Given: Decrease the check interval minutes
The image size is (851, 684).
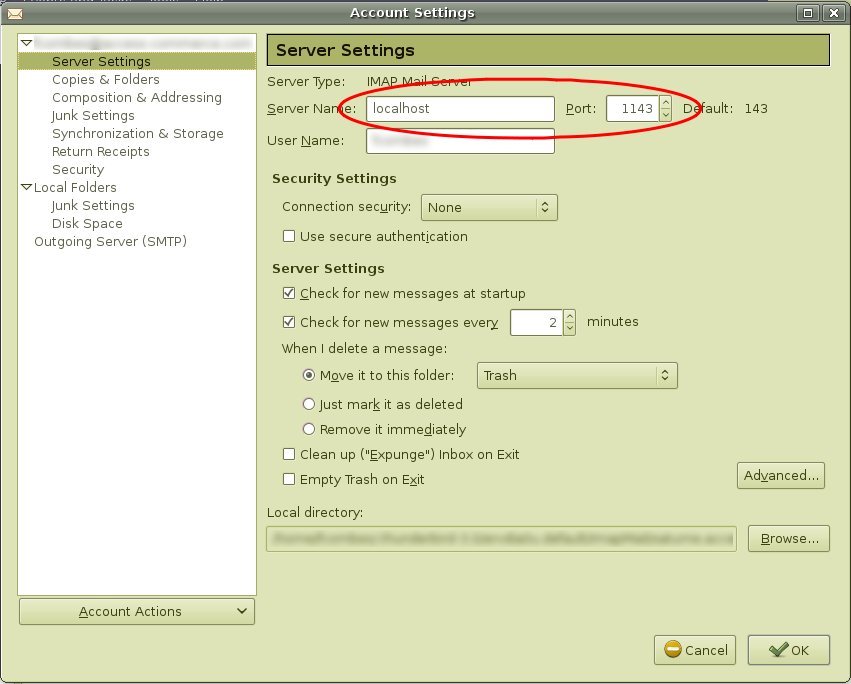Looking at the screenshot, I should [569, 328].
